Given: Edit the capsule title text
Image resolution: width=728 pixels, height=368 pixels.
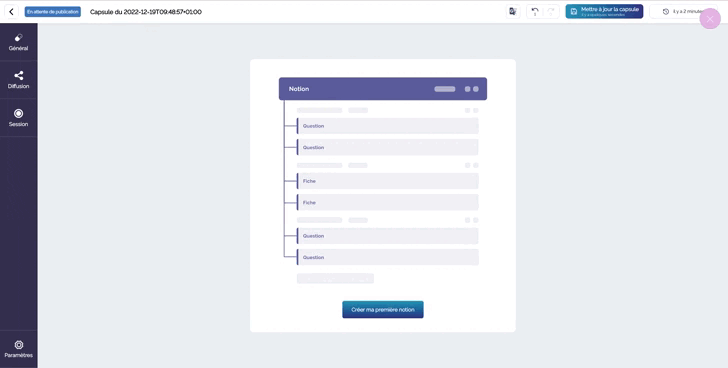Looking at the screenshot, I should [x=146, y=12].
